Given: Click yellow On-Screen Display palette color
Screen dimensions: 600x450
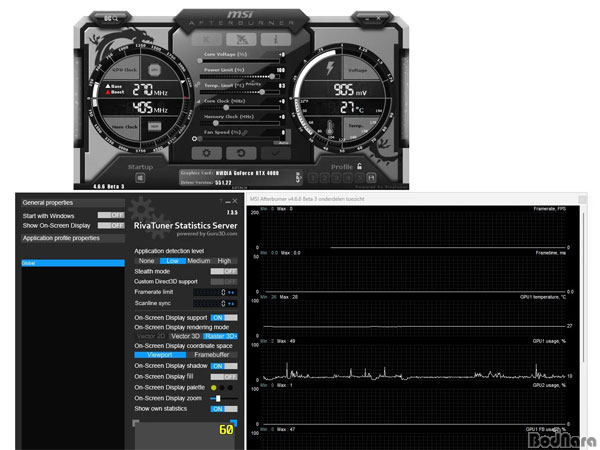Looking at the screenshot, I should (x=214, y=387).
